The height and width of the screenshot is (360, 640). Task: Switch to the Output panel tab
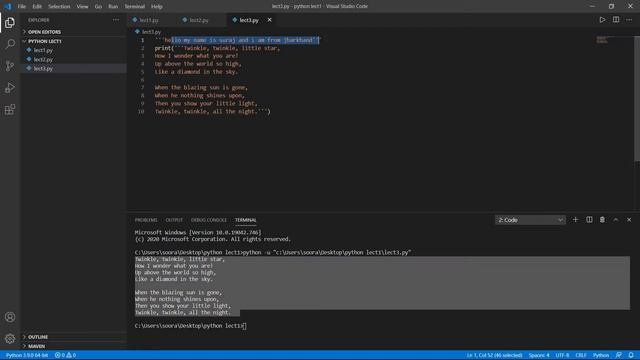point(174,220)
